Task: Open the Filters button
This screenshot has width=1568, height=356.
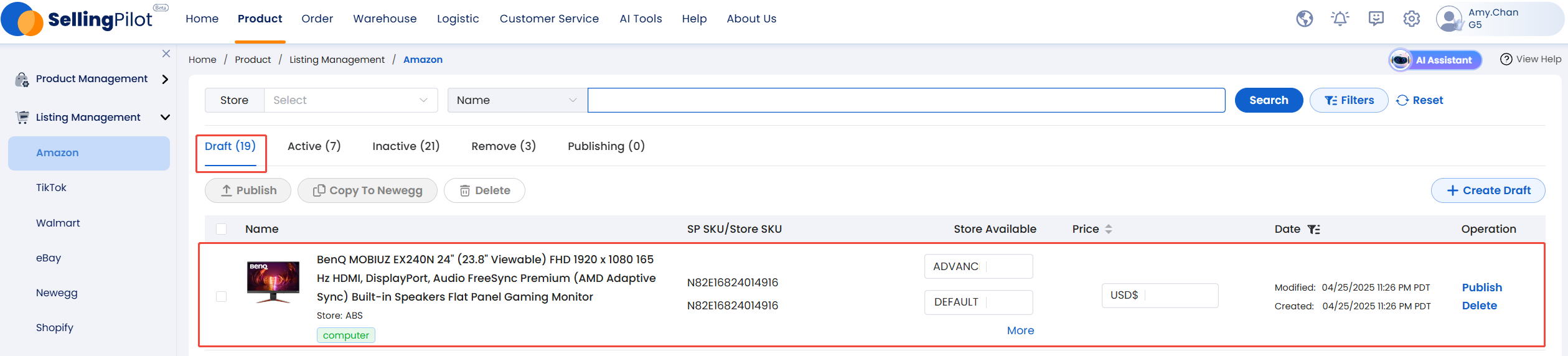Action: (x=1349, y=100)
